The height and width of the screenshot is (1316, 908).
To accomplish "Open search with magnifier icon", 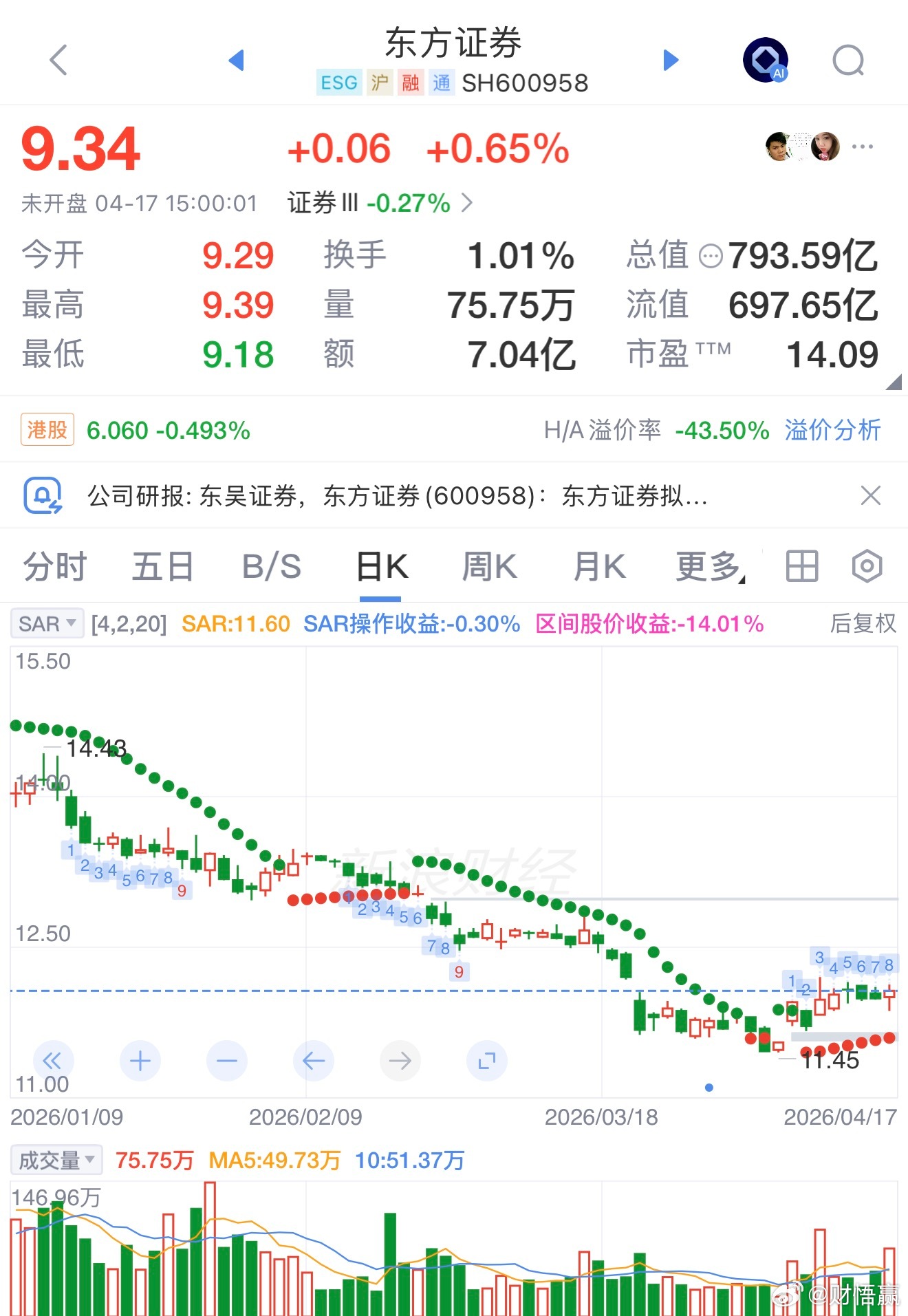I will click(848, 61).
